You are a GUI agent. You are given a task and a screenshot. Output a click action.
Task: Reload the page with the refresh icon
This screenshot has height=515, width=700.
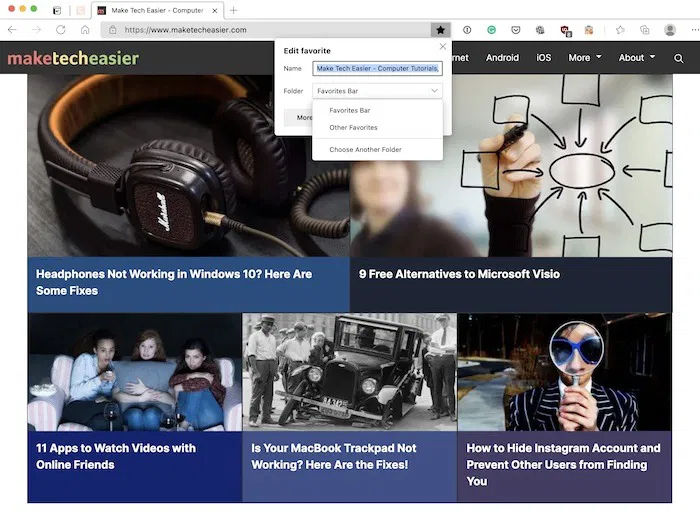pyautogui.click(x=61, y=30)
